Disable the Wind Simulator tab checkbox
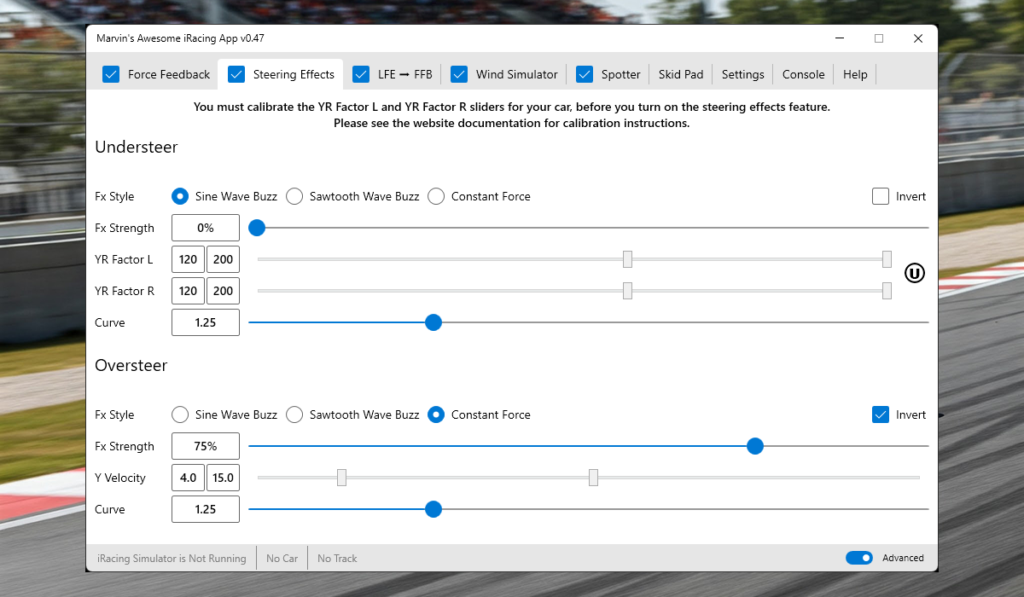This screenshot has height=597, width=1024. pyautogui.click(x=459, y=74)
